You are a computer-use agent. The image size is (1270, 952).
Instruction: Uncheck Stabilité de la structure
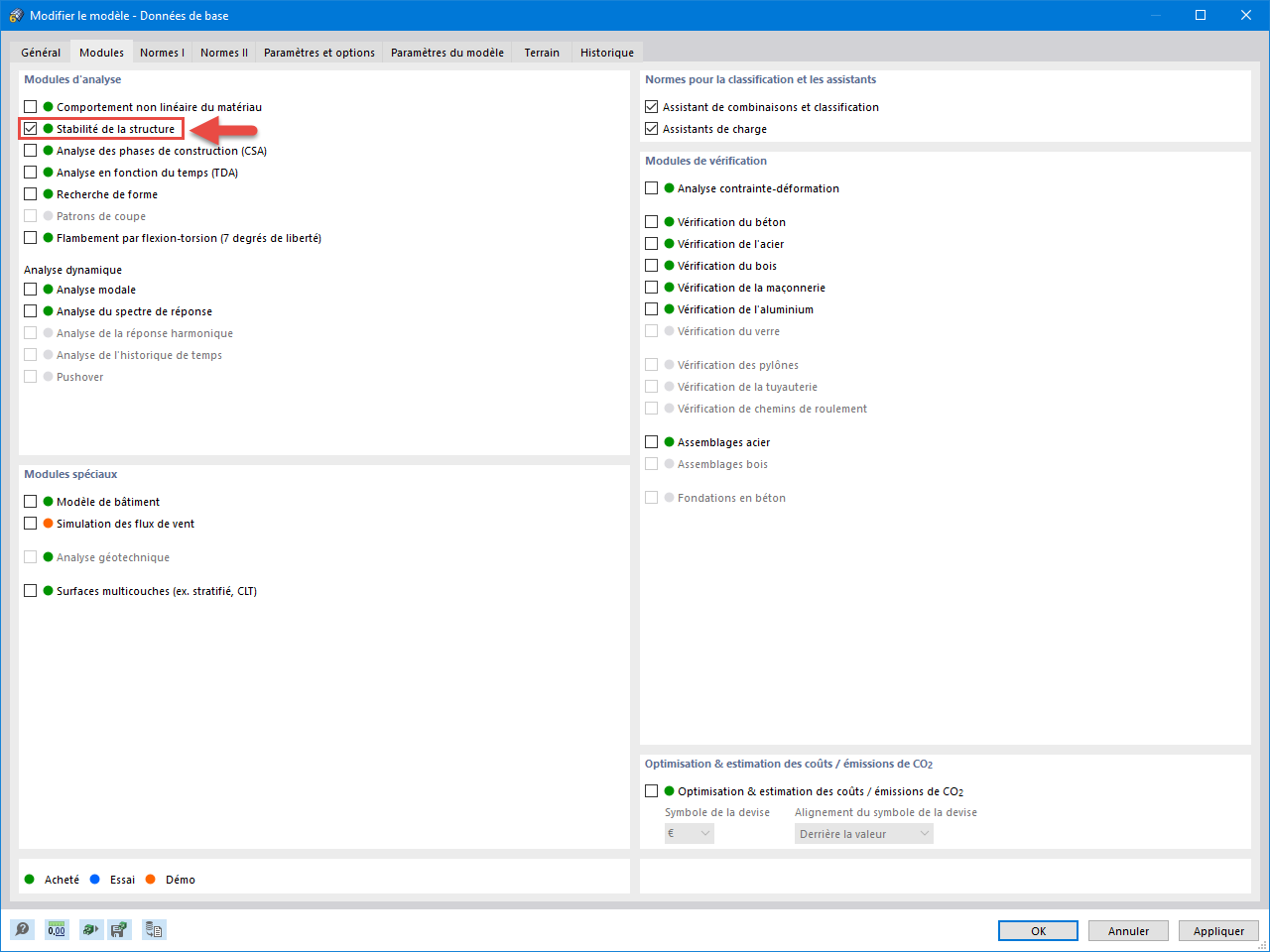31,129
